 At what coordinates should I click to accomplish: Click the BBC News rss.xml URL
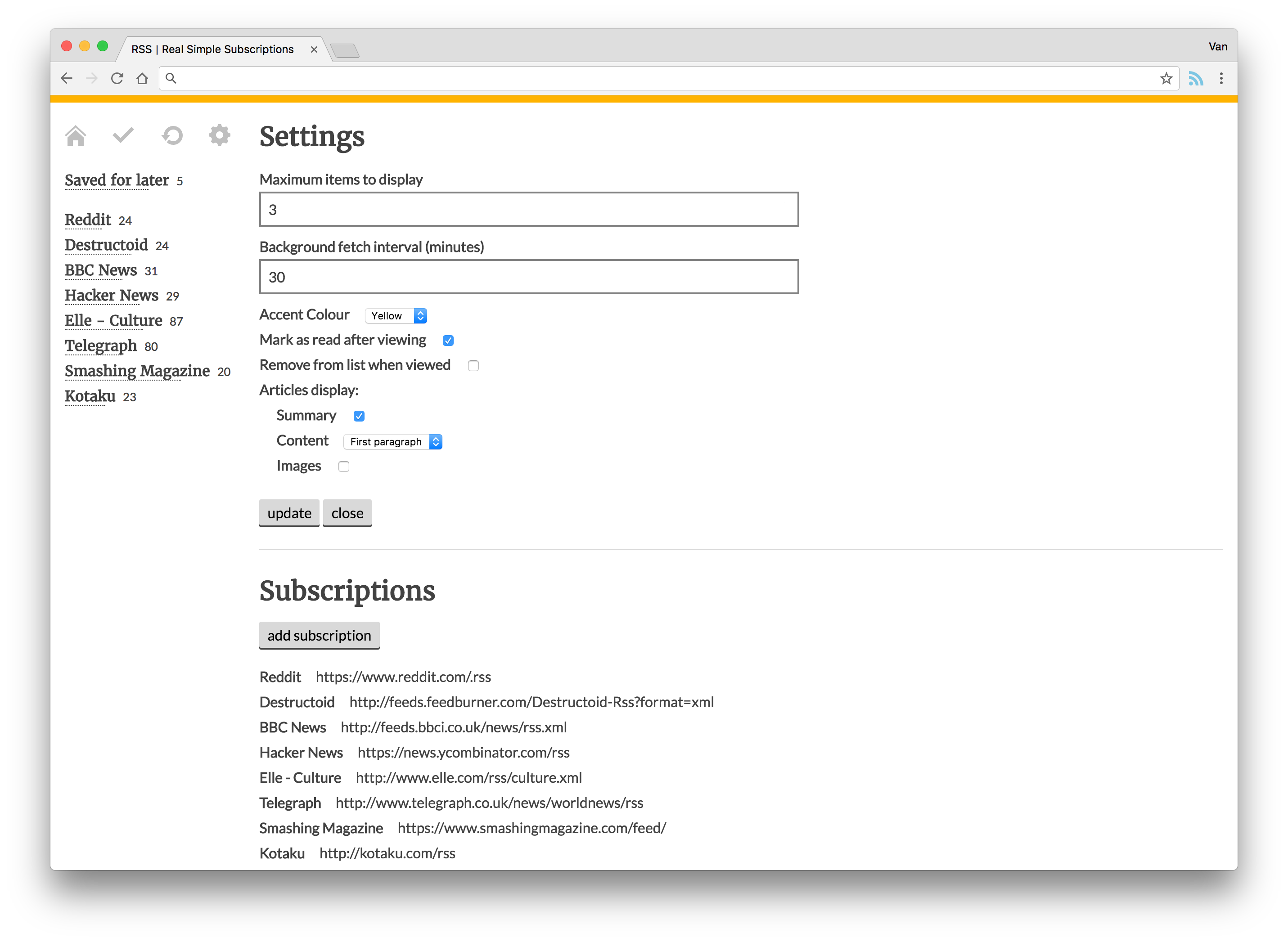point(454,727)
